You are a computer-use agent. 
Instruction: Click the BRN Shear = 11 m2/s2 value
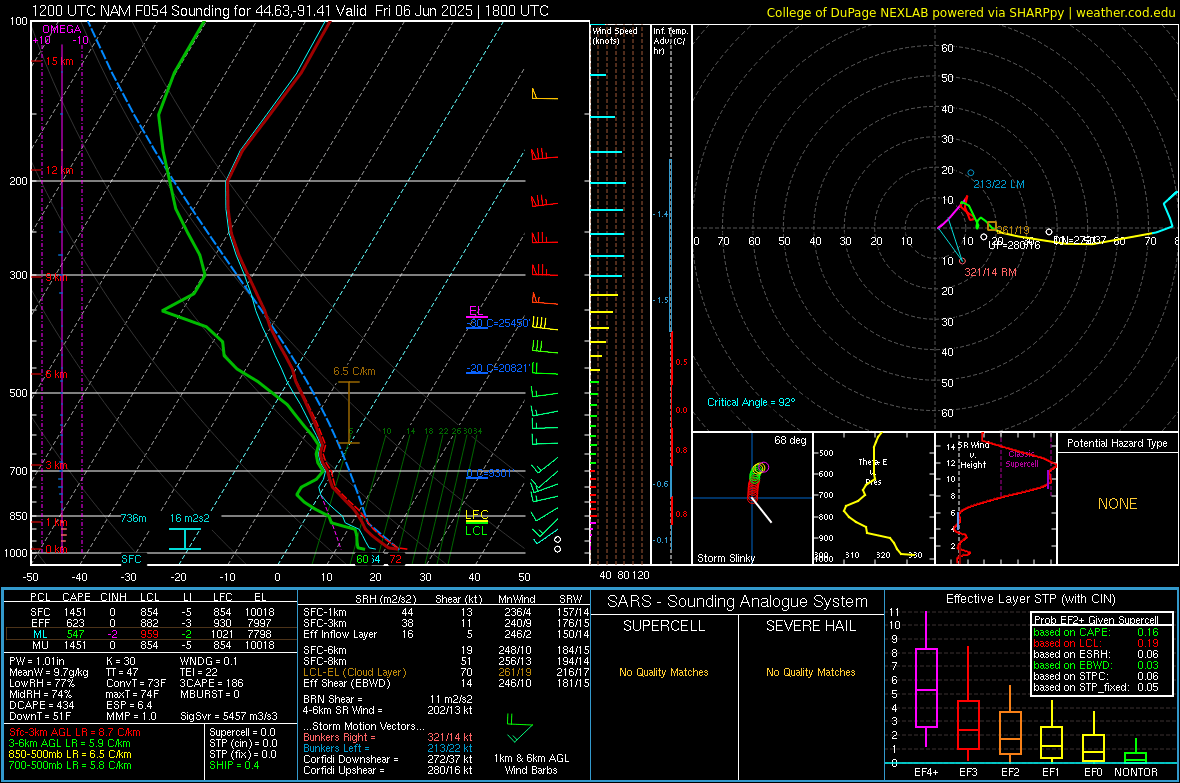387,699
